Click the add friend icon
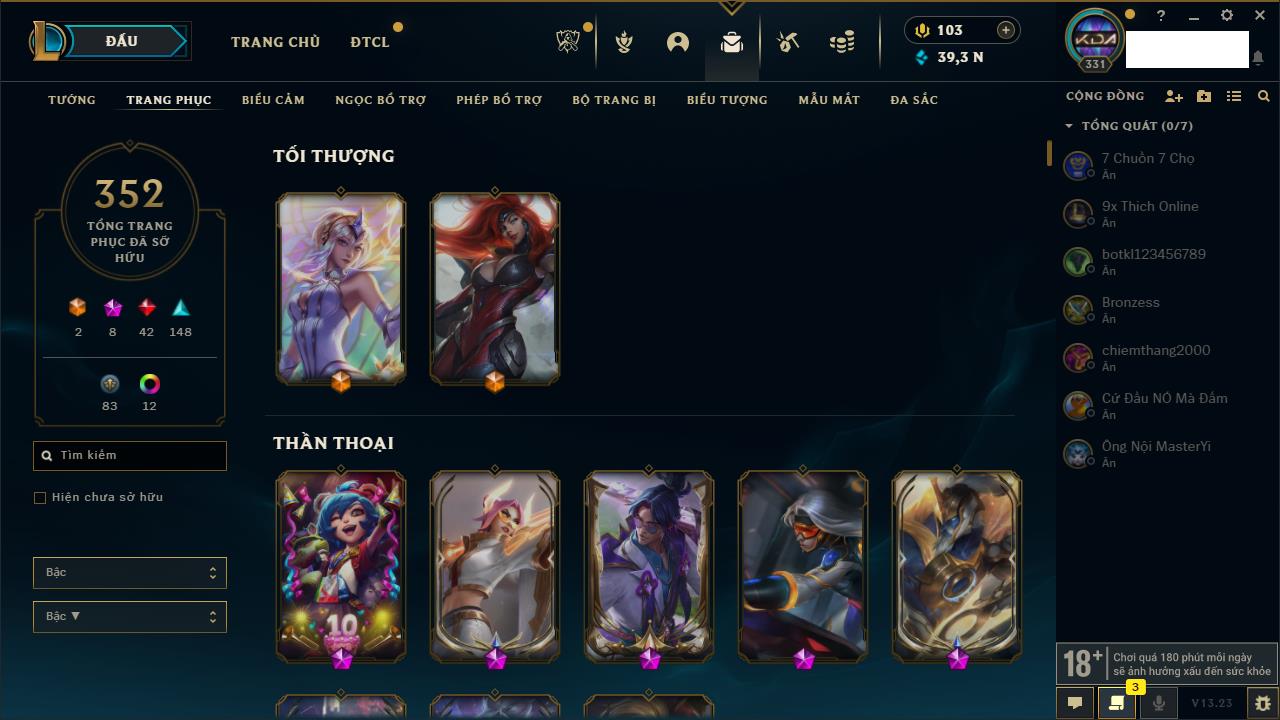 [1174, 96]
